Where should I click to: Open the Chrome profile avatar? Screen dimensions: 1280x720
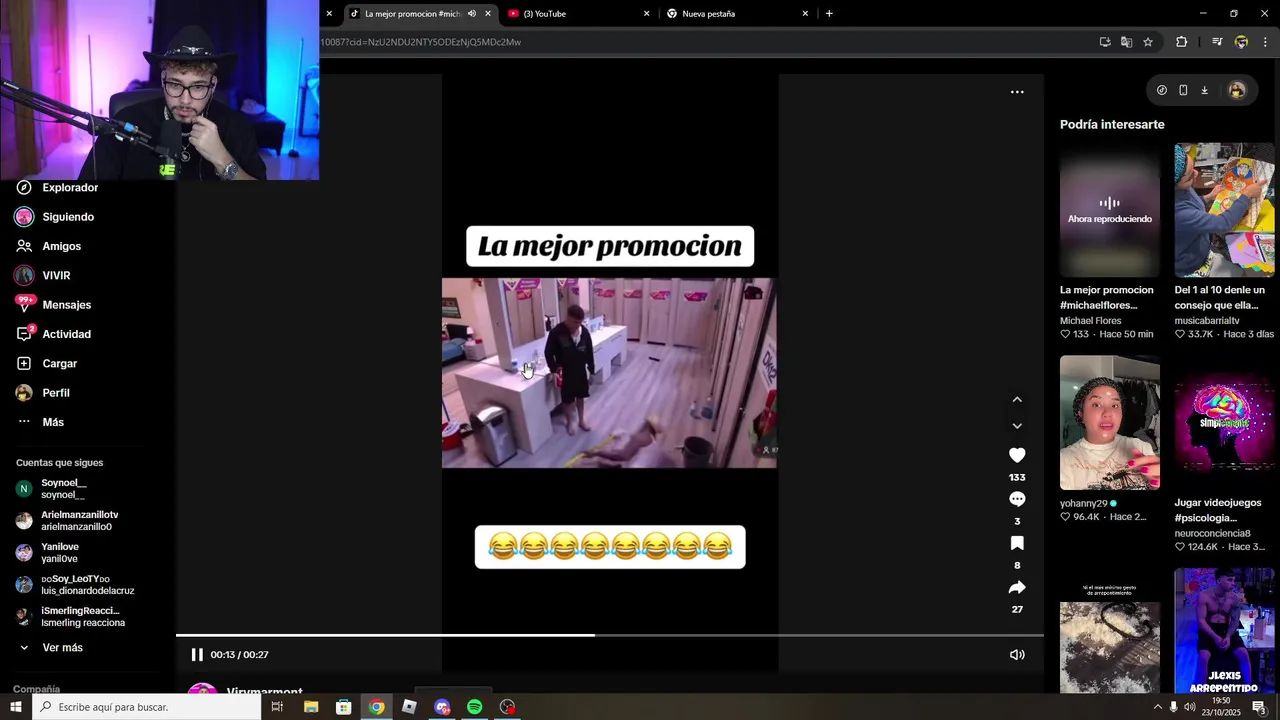tap(1241, 42)
